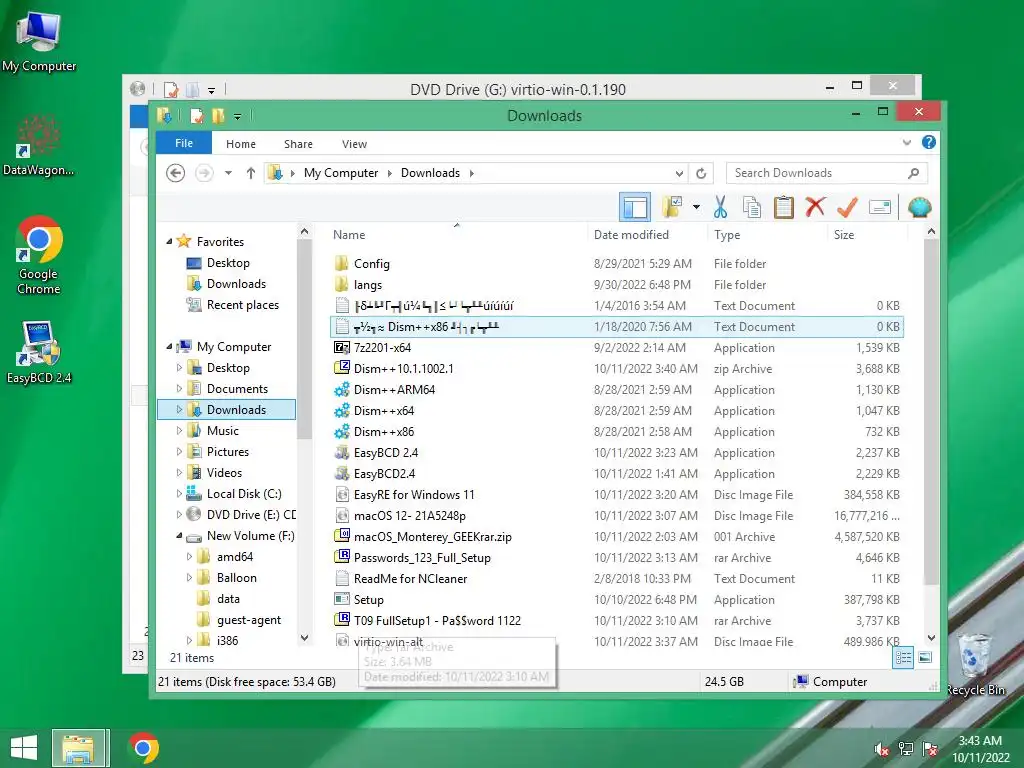Select the EasyBCD 2.4 desktop shortcut

click(x=39, y=352)
